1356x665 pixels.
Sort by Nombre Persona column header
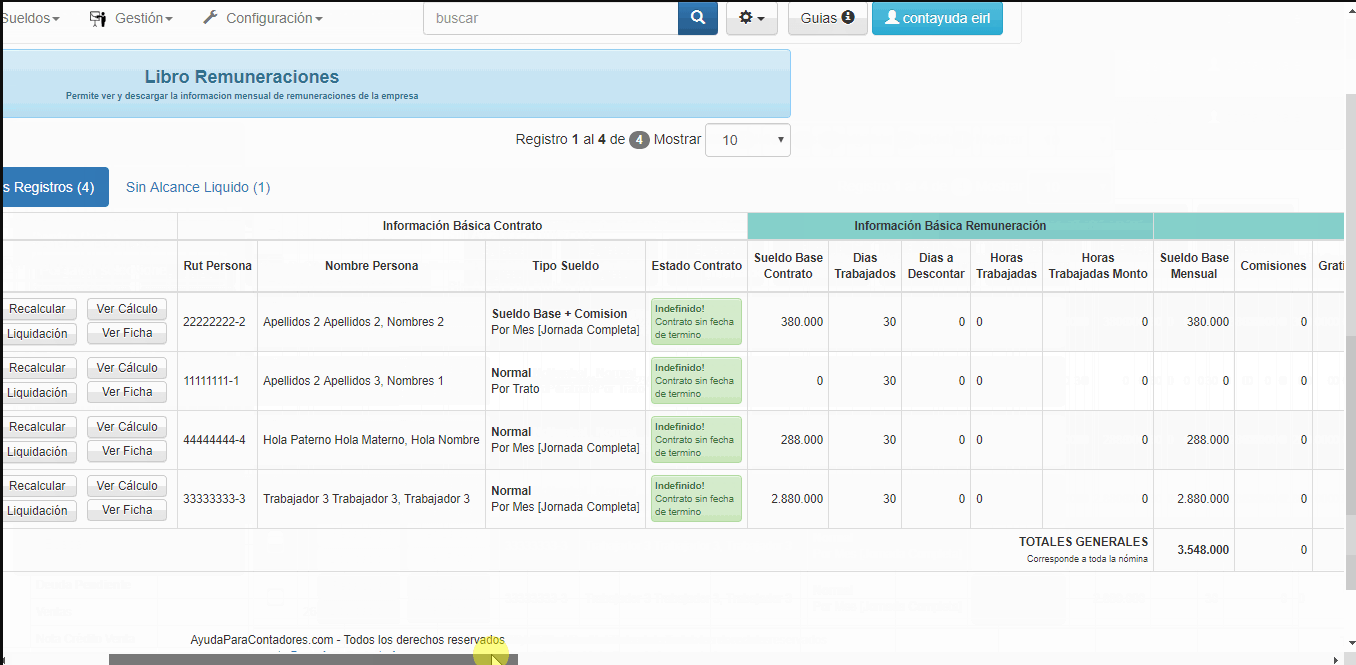371,266
